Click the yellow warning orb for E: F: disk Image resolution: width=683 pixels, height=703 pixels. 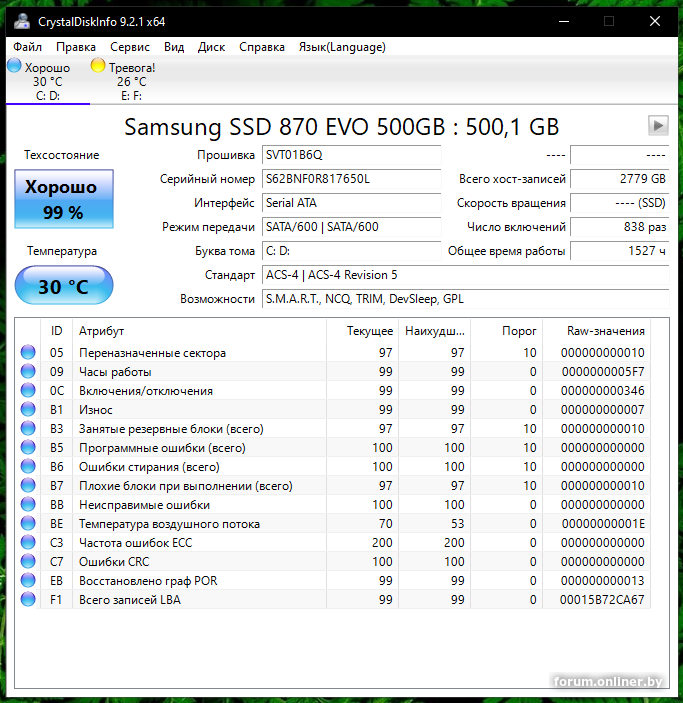click(x=98, y=65)
